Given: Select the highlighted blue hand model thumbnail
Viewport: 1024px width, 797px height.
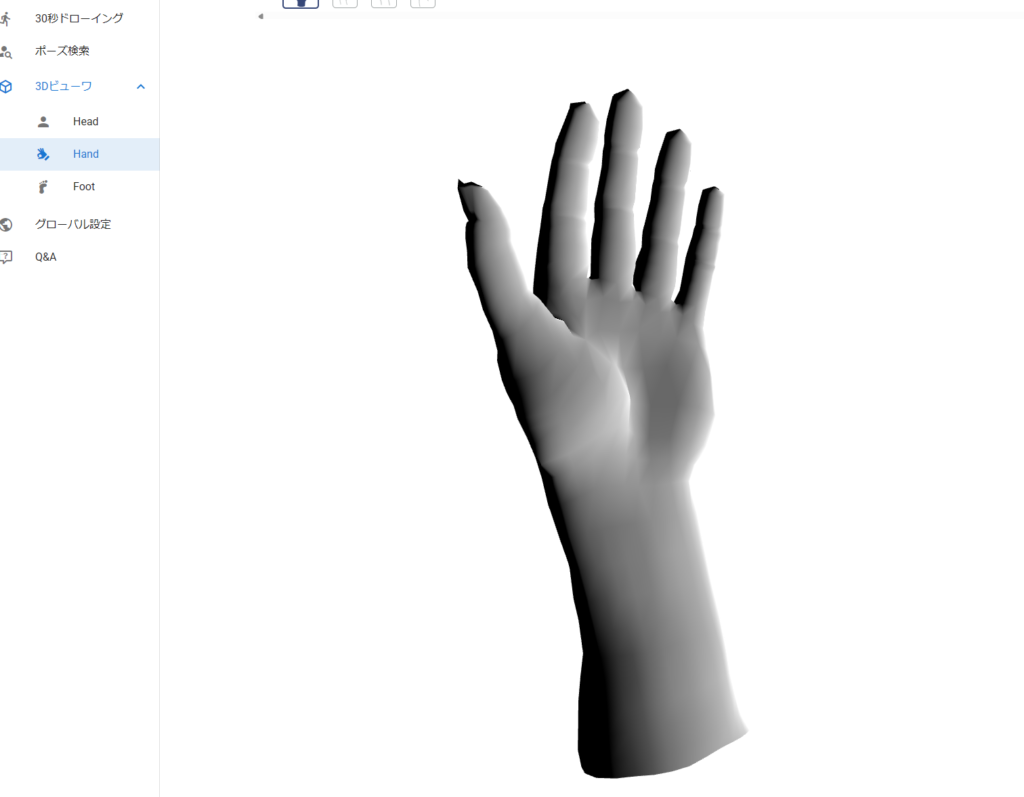Looking at the screenshot, I should click(x=301, y=3).
